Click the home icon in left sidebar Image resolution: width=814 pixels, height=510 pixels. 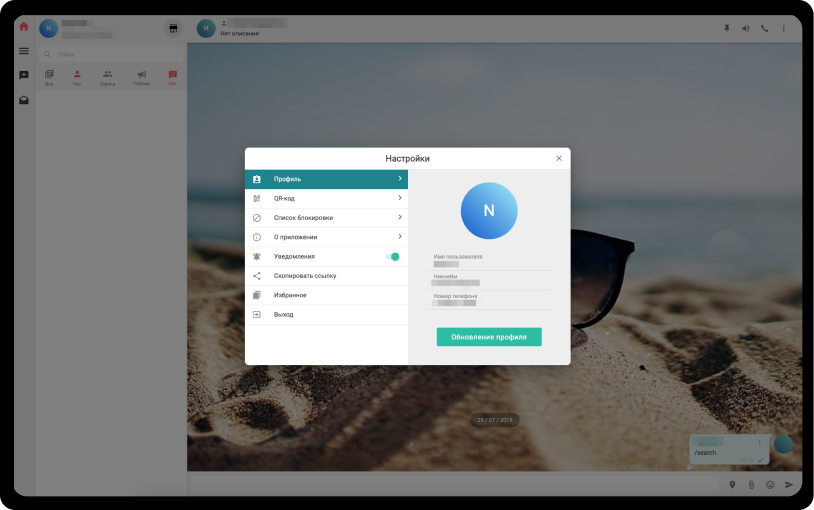pos(24,27)
